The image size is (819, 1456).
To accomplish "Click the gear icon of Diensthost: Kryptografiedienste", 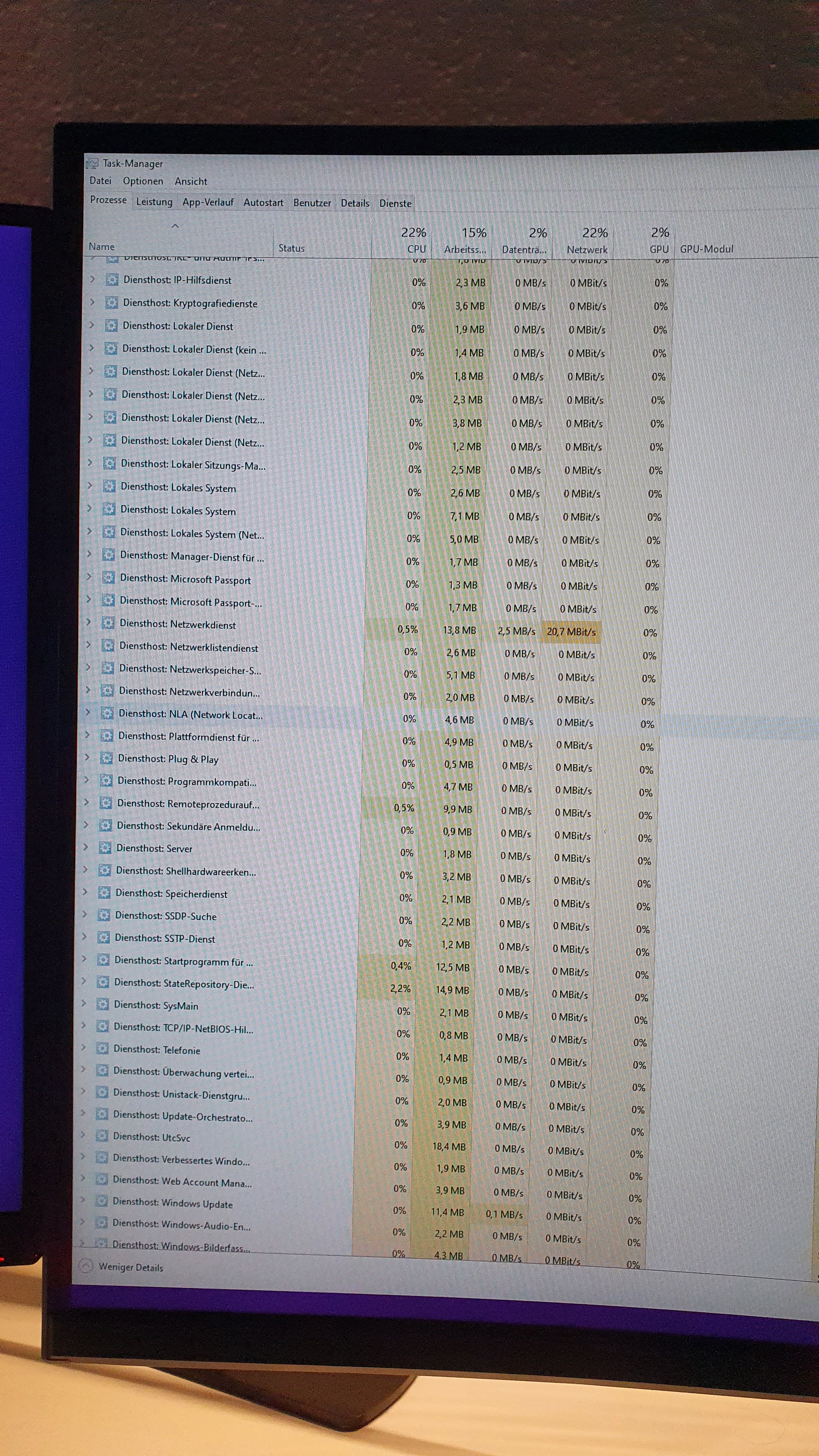I will click(111, 302).
